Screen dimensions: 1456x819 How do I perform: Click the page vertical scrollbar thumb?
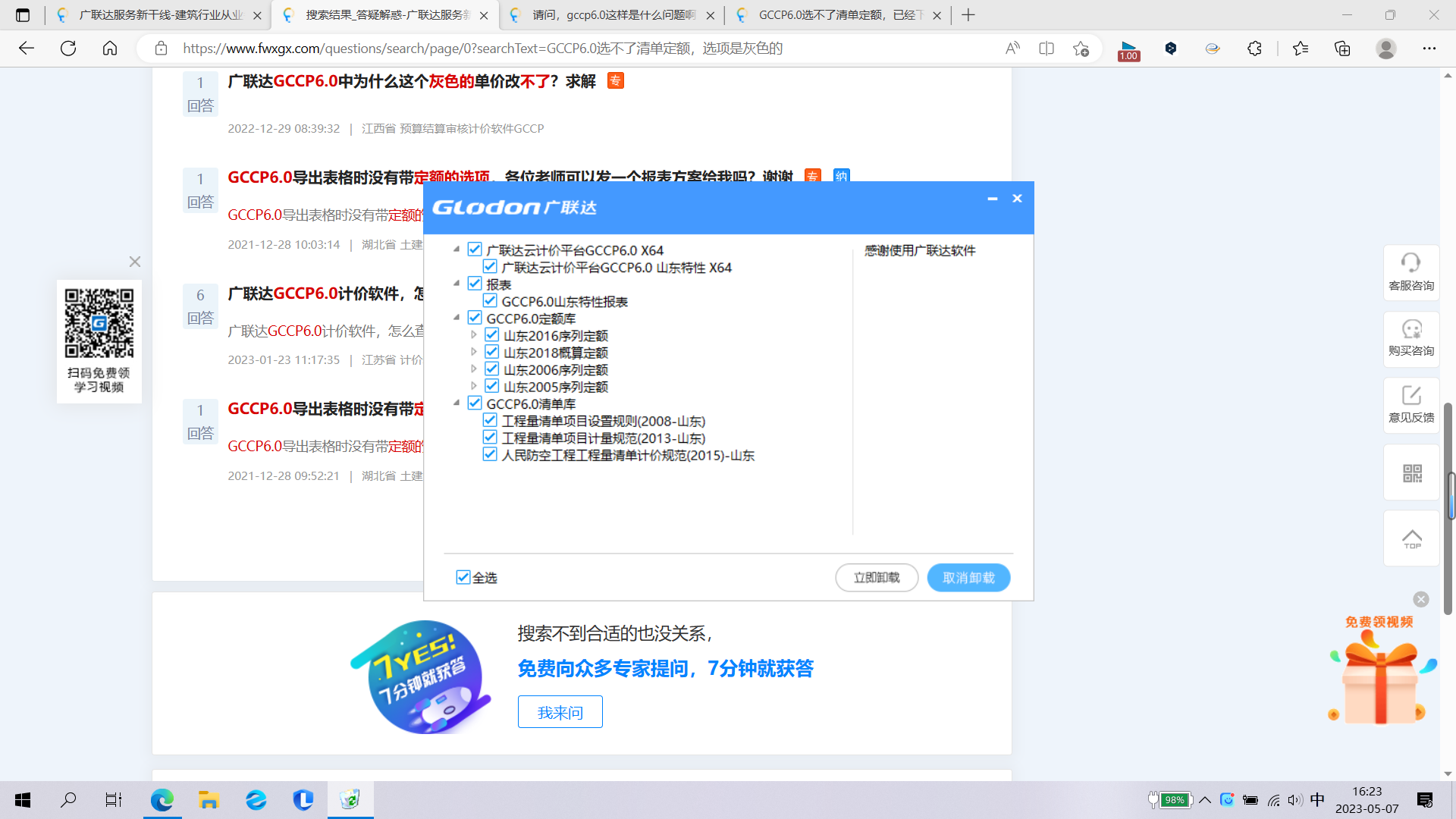1448,508
